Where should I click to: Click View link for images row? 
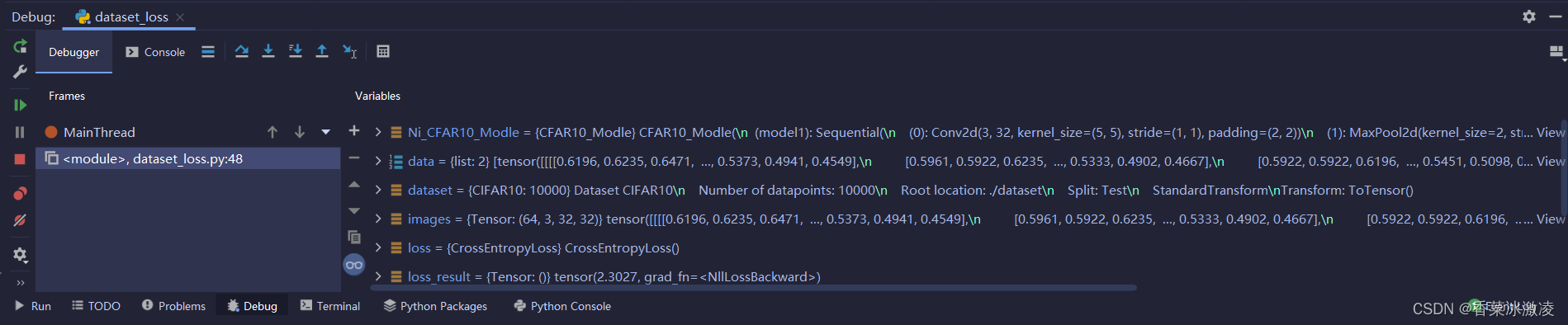[x=1550, y=219]
